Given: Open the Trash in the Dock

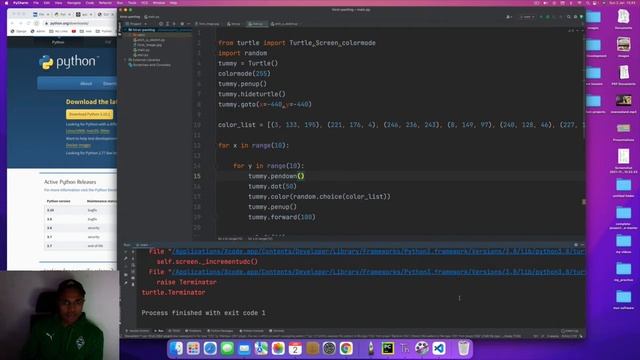Looking at the screenshot, I should click(x=463, y=349).
